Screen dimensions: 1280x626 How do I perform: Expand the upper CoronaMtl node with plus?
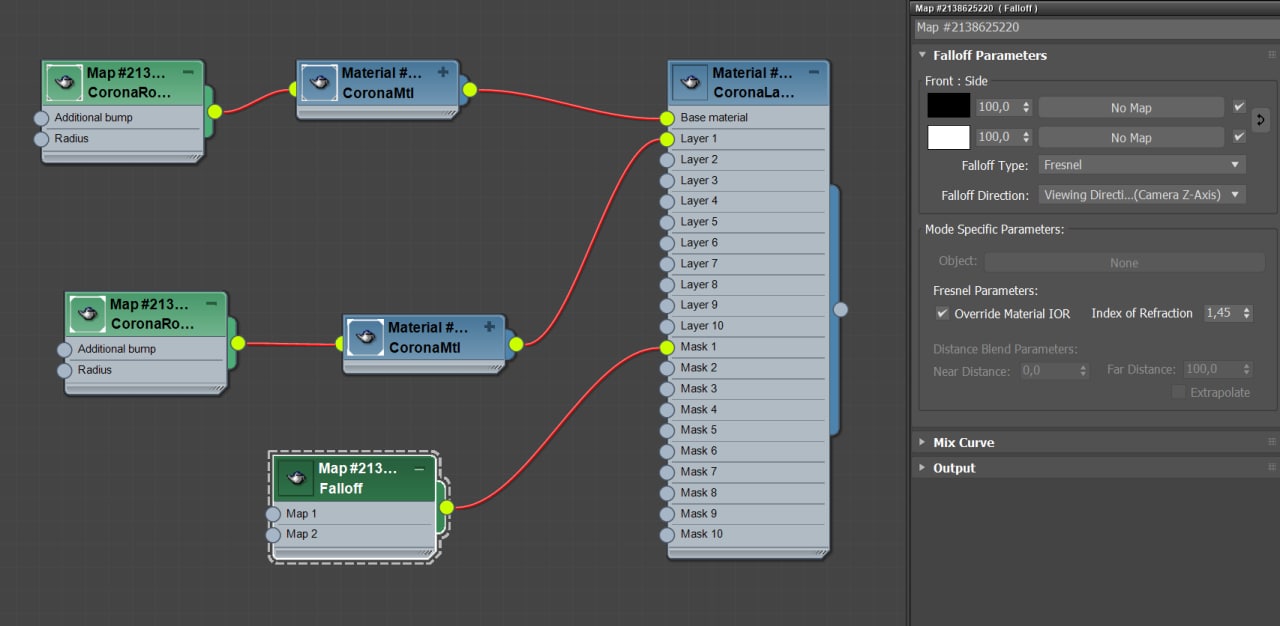[443, 72]
